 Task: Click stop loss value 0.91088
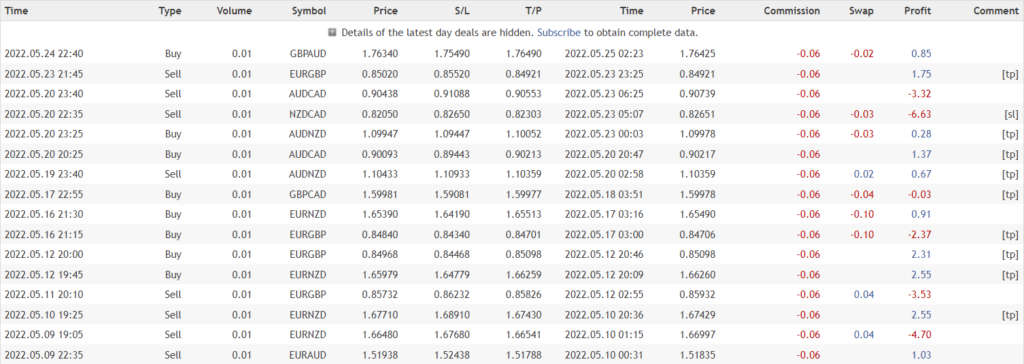[x=451, y=94]
